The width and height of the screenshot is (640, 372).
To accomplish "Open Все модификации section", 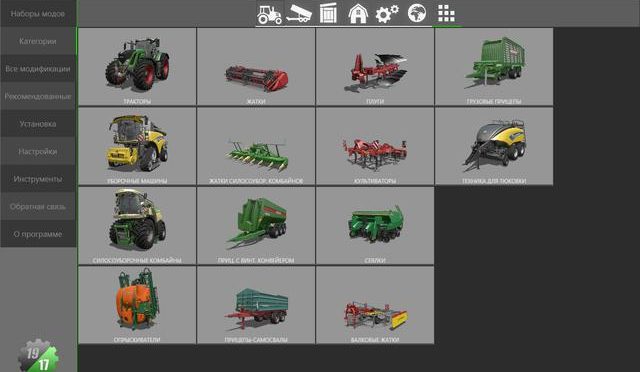I will (x=38, y=69).
